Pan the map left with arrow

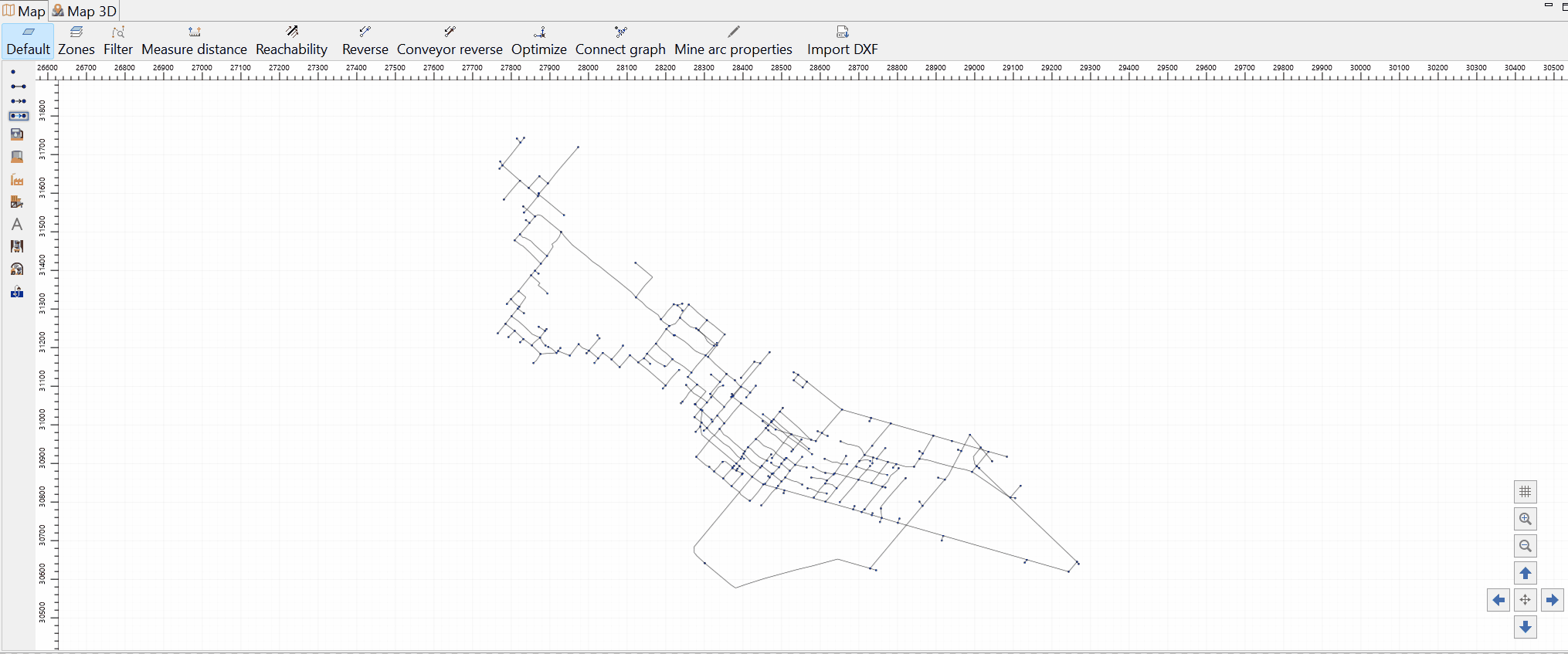1498,600
